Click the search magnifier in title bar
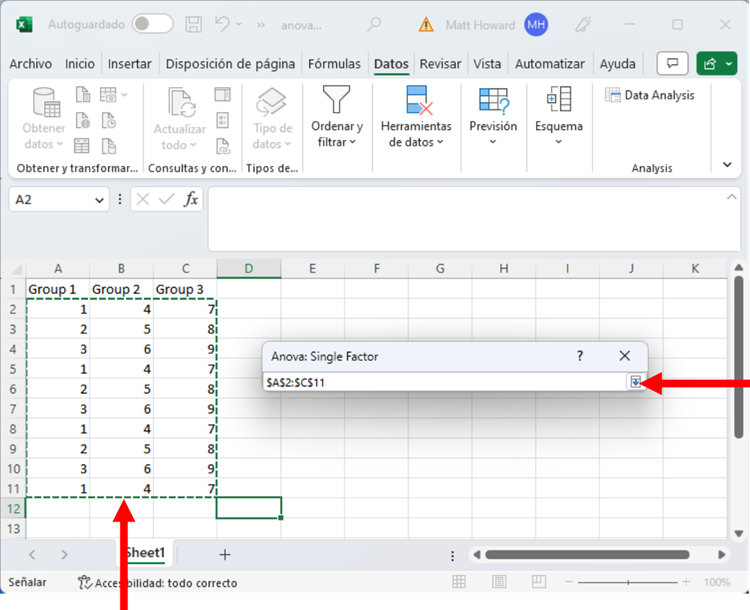 pos(374,23)
